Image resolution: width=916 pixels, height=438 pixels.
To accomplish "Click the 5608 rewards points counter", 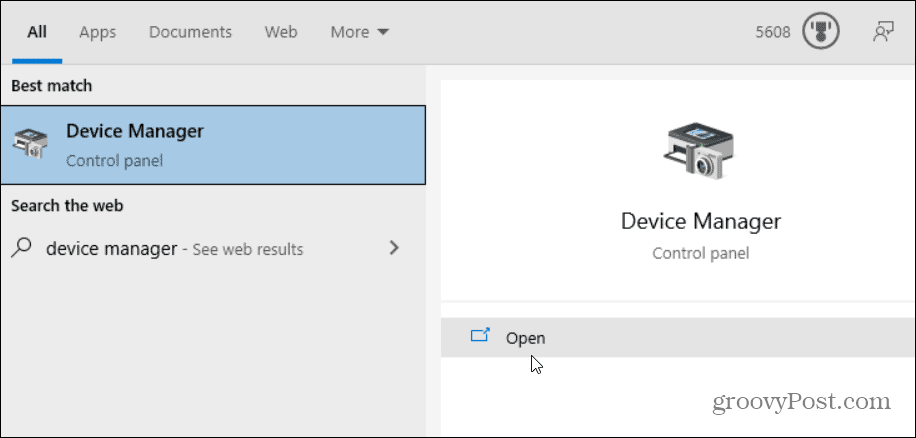I will coord(773,32).
